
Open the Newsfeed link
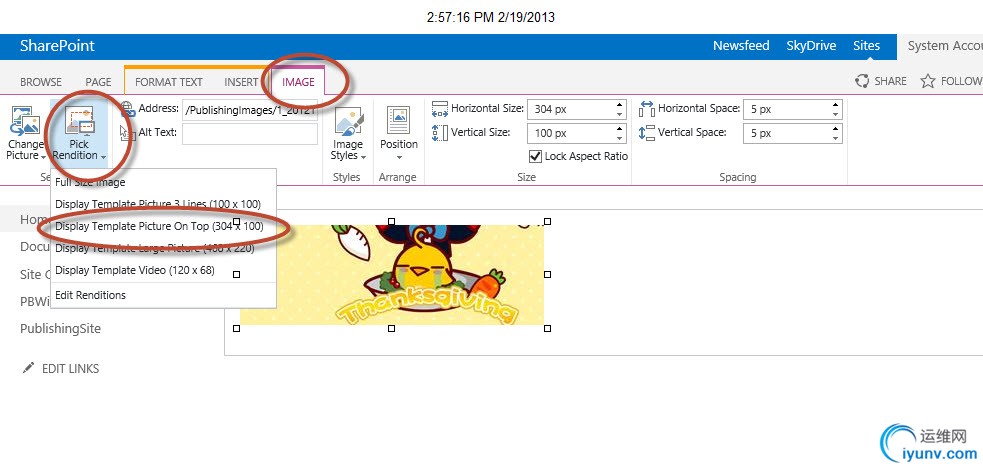741,46
